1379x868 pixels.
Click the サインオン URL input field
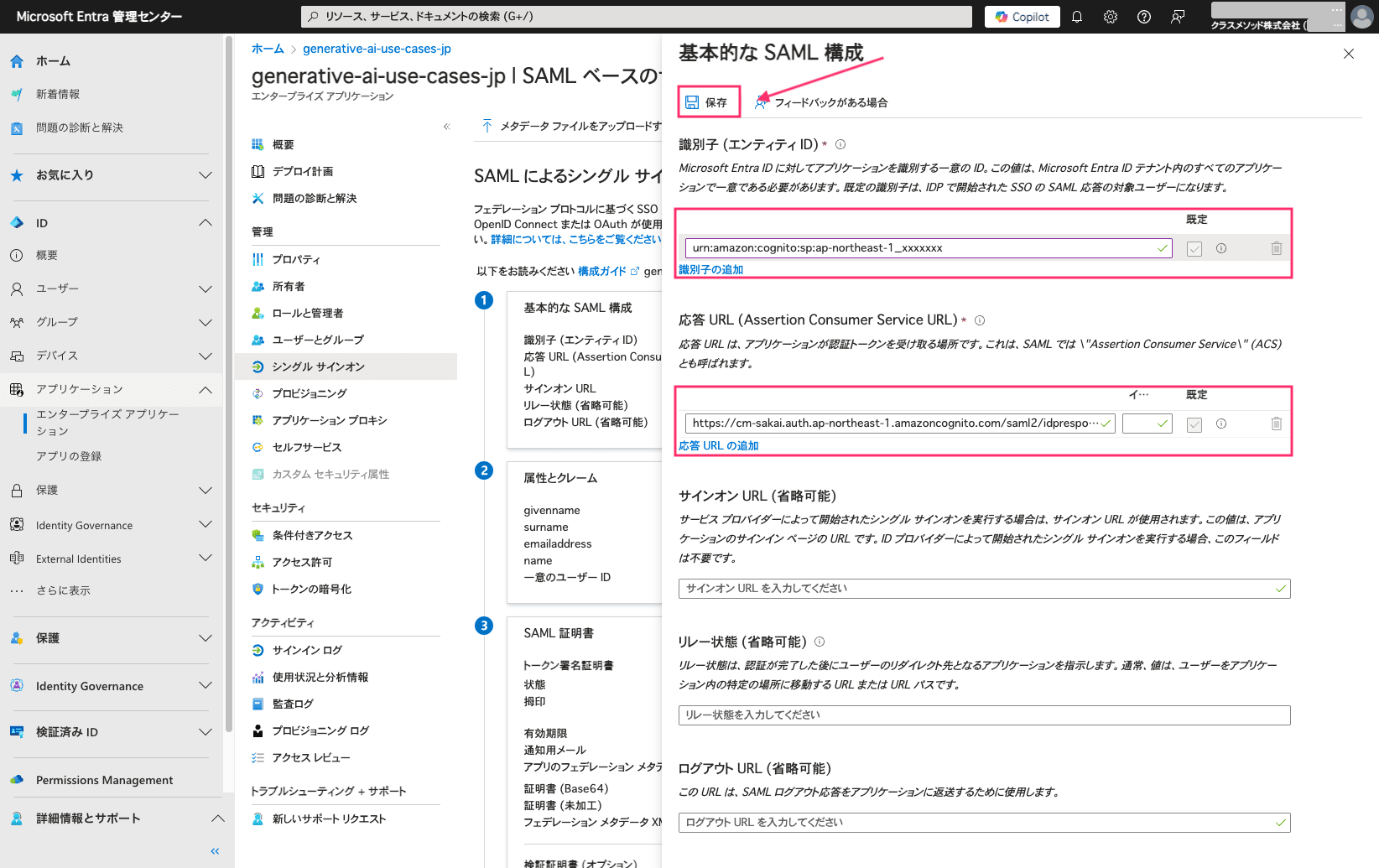point(984,589)
